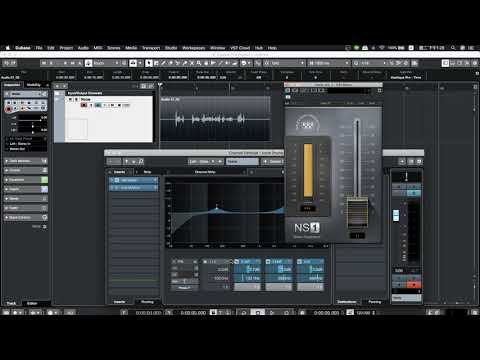Click the Record button in transport bar
This screenshot has width=480, height=360.
286,313
